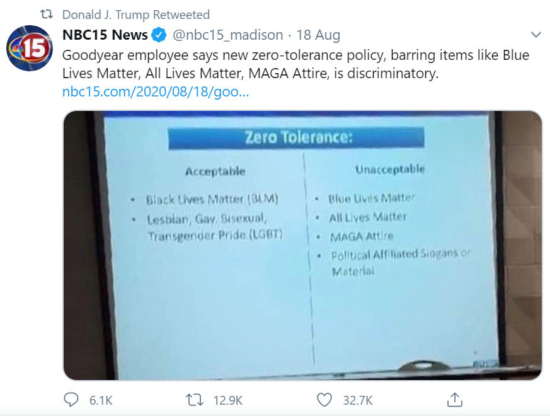Like the tweet with the heart icon
This screenshot has width=550, height=416.
[x=324, y=400]
